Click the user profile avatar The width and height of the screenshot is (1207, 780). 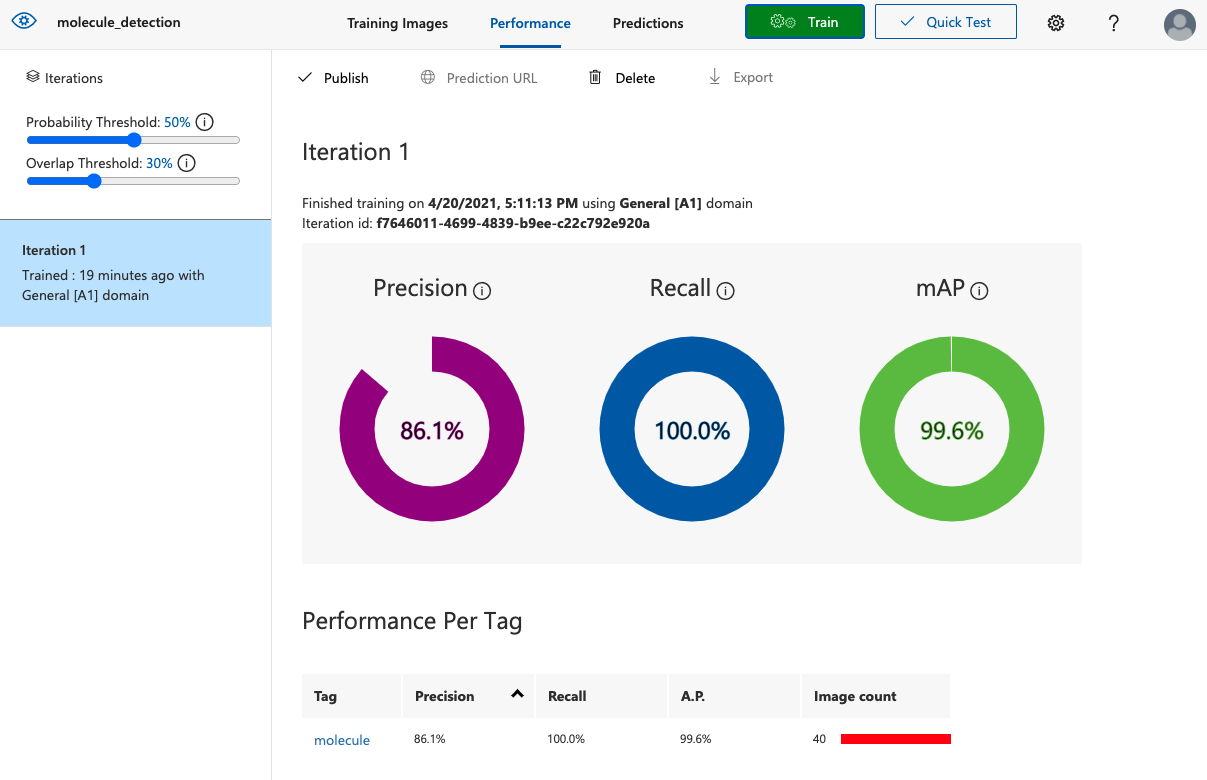pyautogui.click(x=1180, y=24)
